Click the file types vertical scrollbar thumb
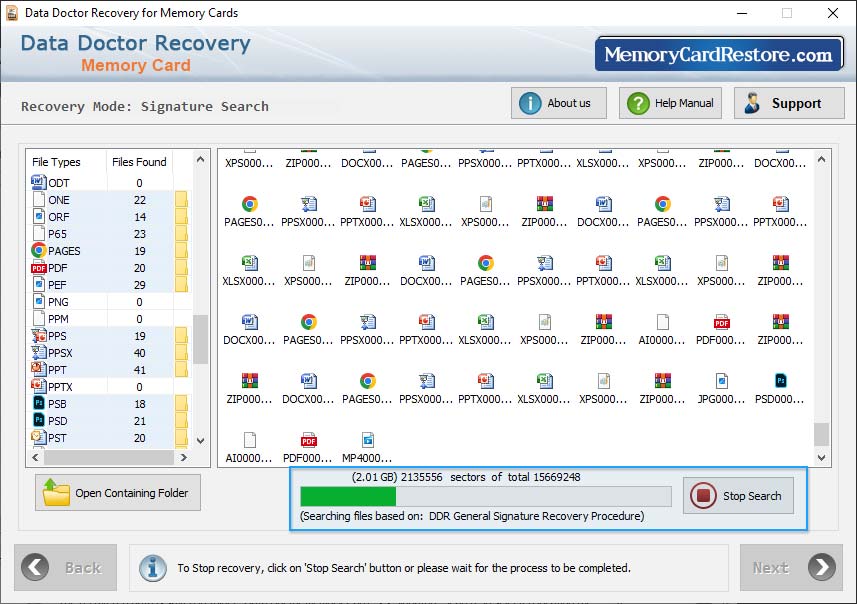 tap(200, 339)
